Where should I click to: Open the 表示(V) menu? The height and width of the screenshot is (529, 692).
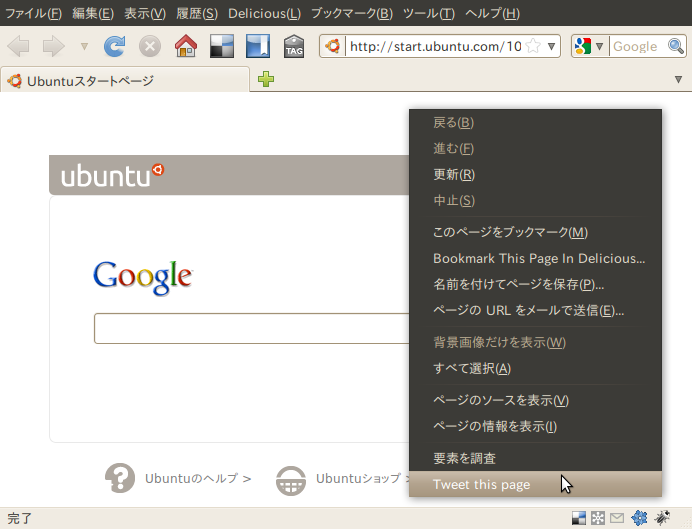coord(145,14)
